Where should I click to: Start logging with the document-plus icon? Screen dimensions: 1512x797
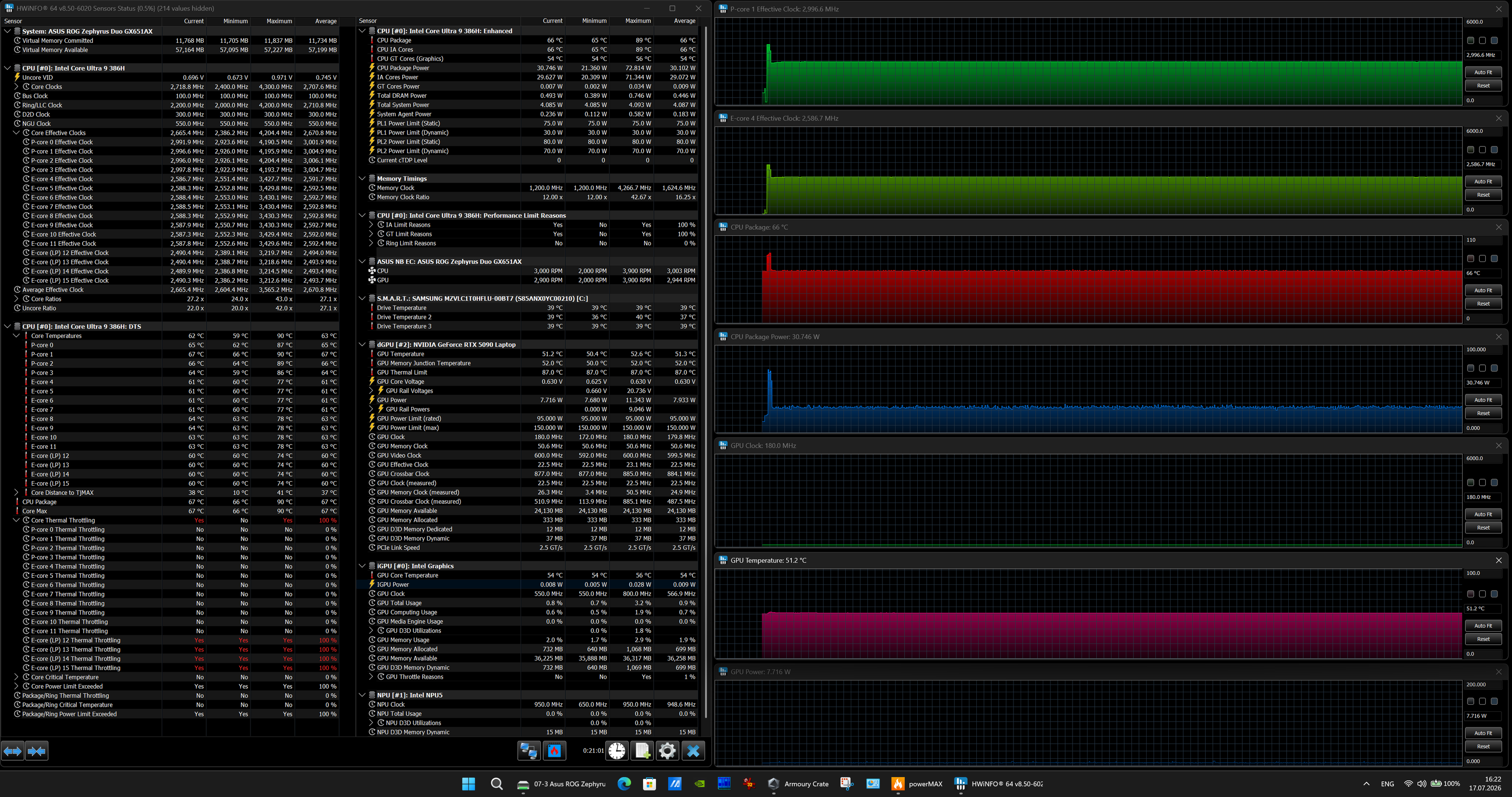coord(642,751)
